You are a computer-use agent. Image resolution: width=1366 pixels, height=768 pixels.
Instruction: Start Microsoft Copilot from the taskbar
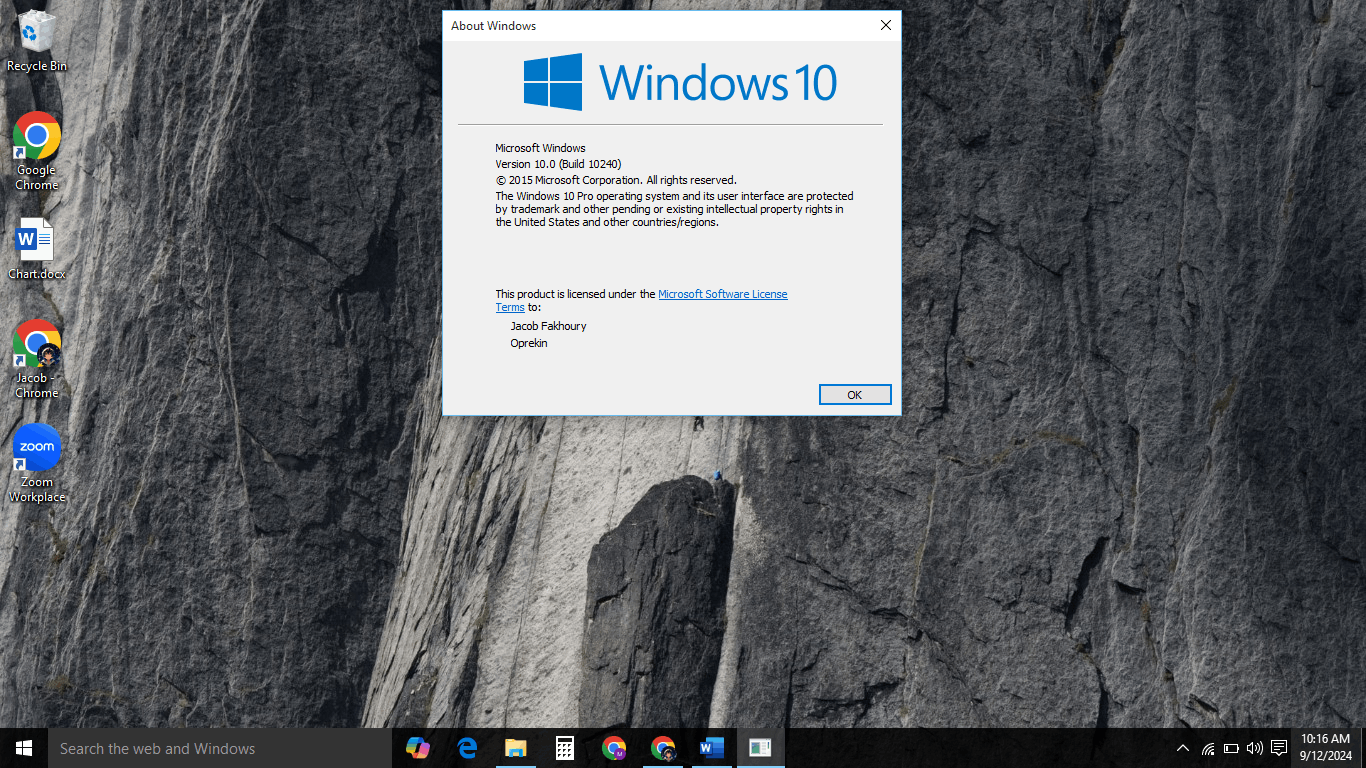[x=417, y=747]
